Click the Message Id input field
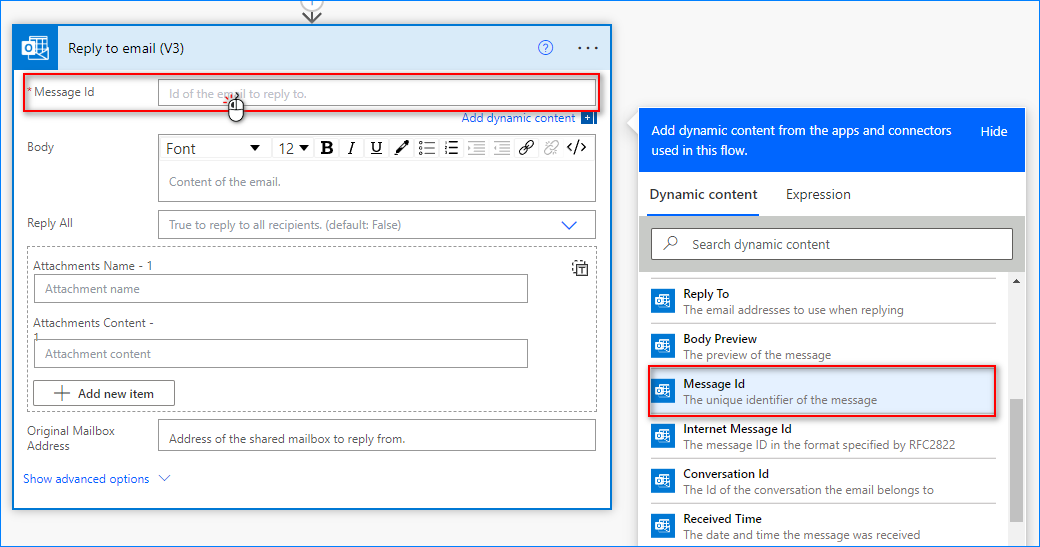This screenshot has height=547, width=1040. coord(377,93)
